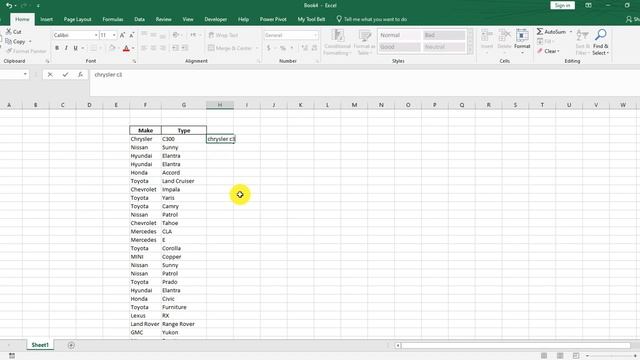Apply the fill color paint bucket
The width and height of the screenshot is (640, 360).
(x=112, y=48)
